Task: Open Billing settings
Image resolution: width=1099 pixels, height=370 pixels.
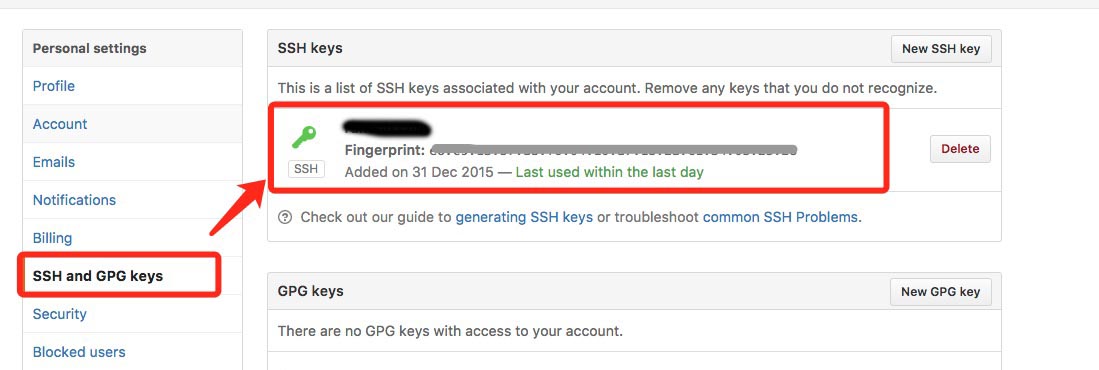Action: pyautogui.click(x=53, y=238)
